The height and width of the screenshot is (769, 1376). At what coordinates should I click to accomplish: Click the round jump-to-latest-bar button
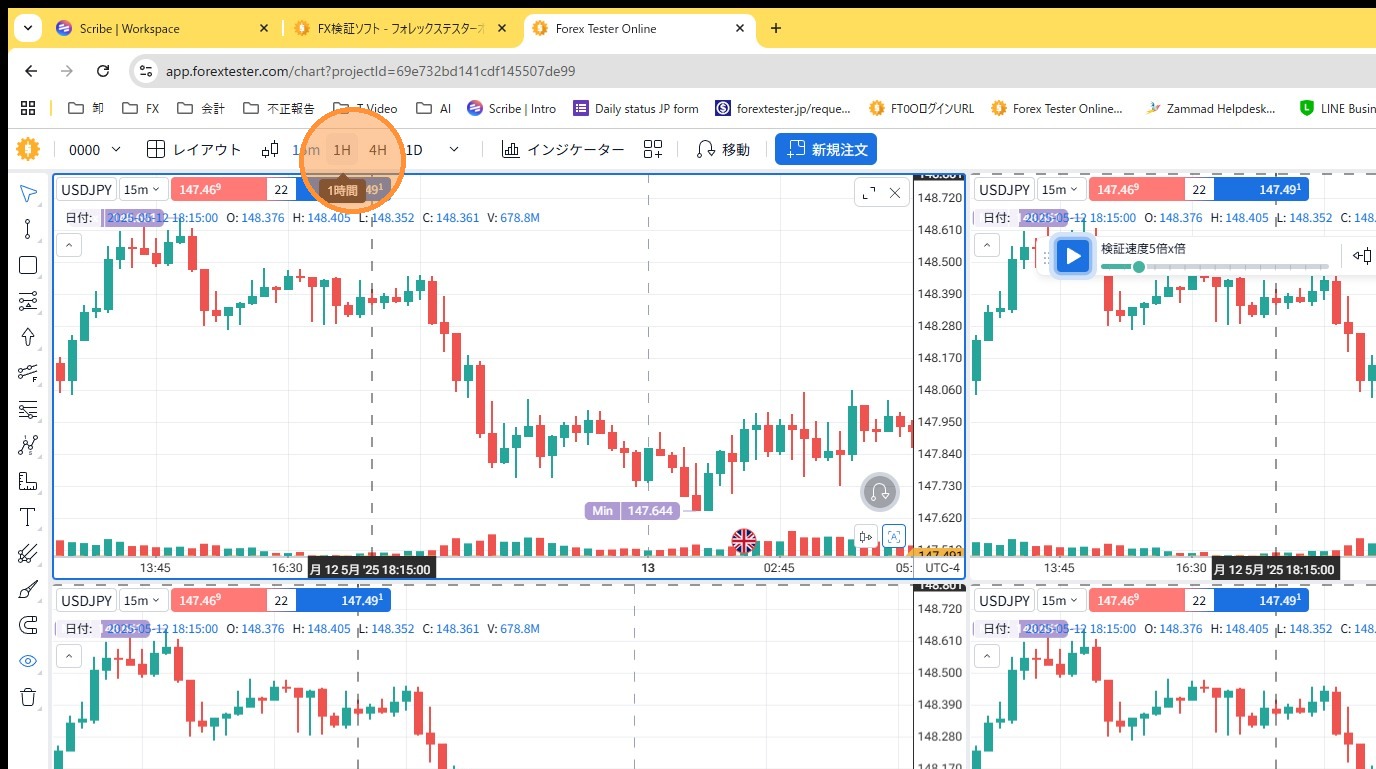pos(880,492)
